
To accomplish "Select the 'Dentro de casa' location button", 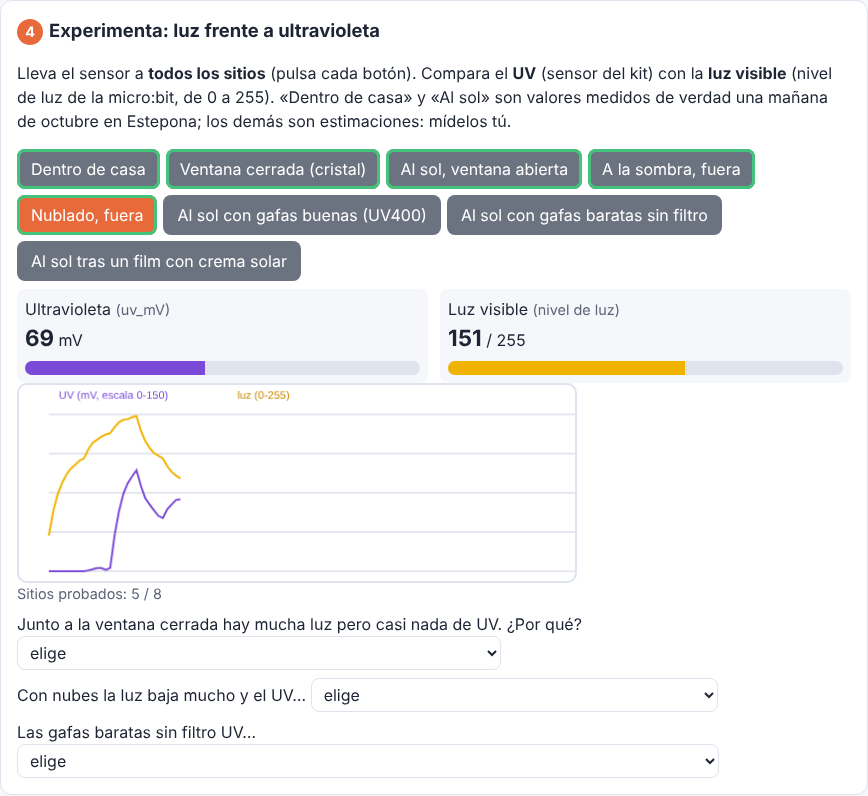I will [88, 169].
